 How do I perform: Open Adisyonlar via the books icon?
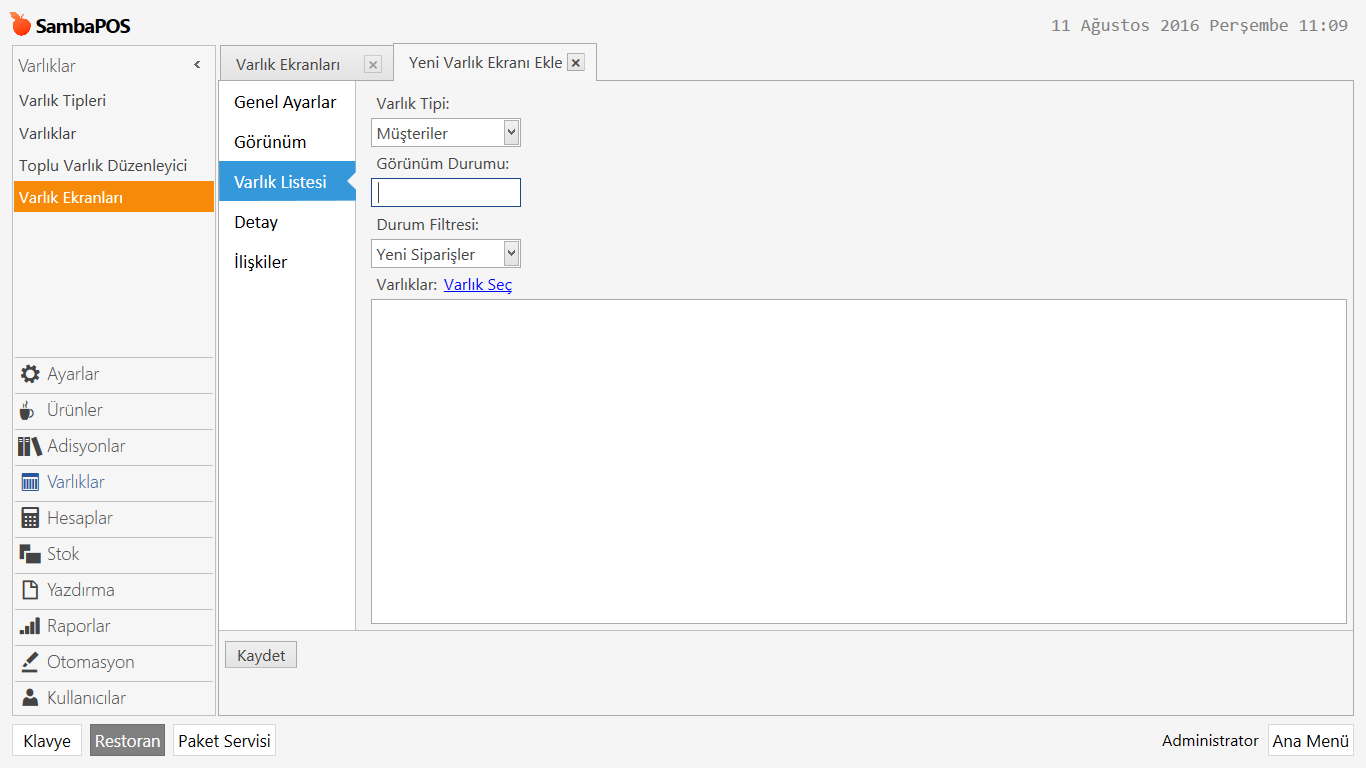coord(29,446)
